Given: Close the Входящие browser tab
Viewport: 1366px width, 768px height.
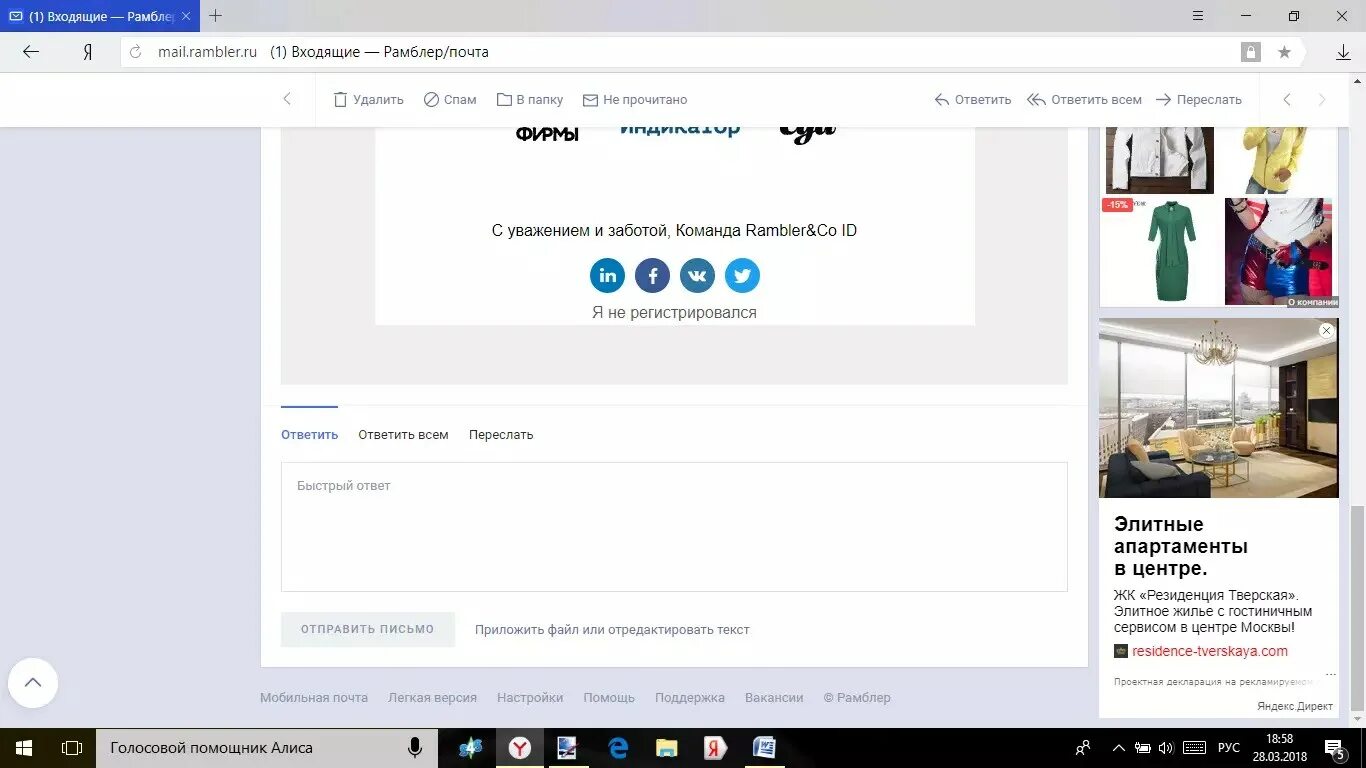Looking at the screenshot, I should pos(186,16).
